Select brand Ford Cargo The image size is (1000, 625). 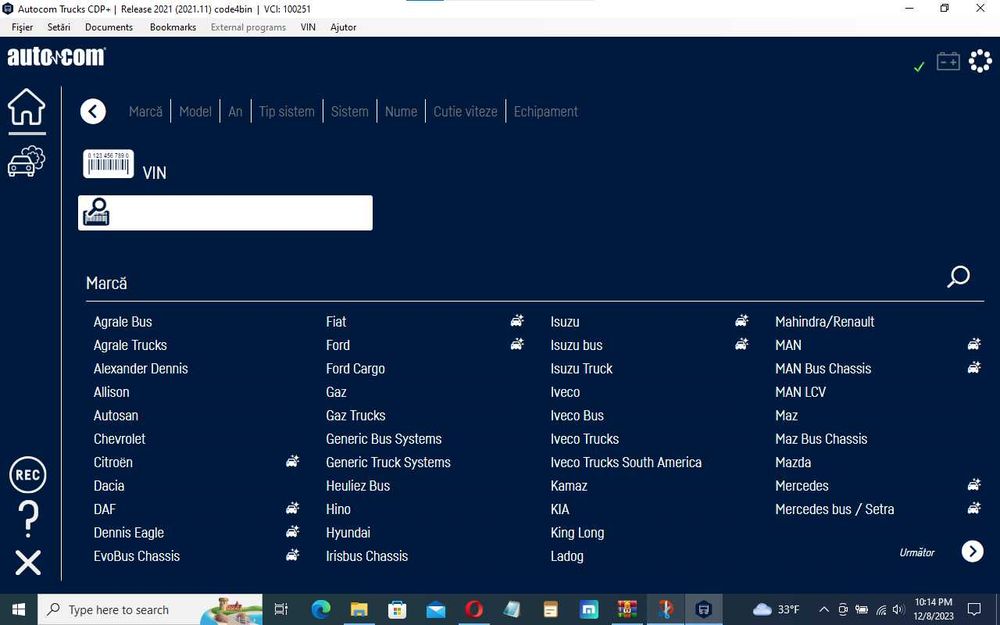(355, 369)
